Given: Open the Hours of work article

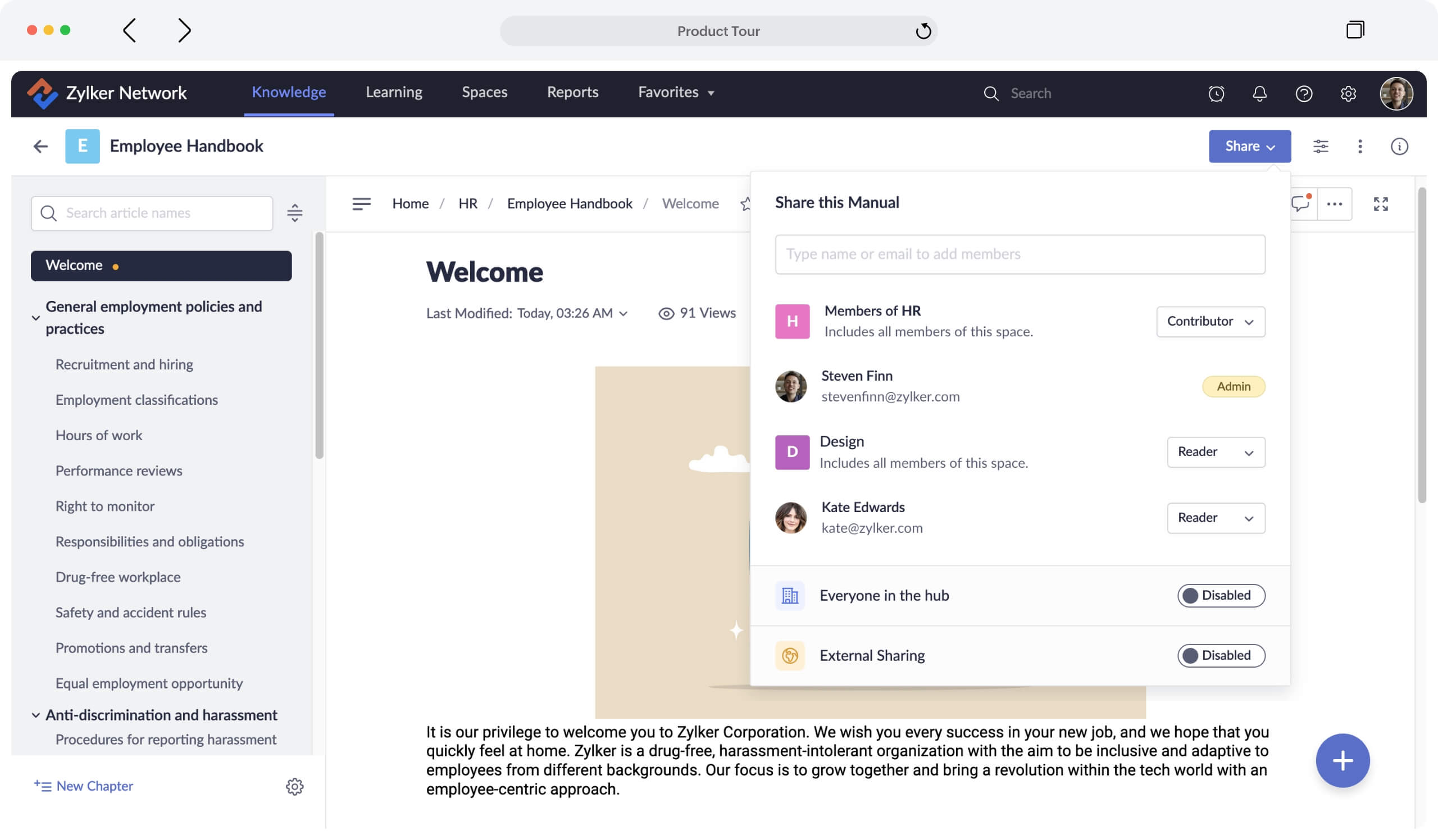Looking at the screenshot, I should [99, 435].
